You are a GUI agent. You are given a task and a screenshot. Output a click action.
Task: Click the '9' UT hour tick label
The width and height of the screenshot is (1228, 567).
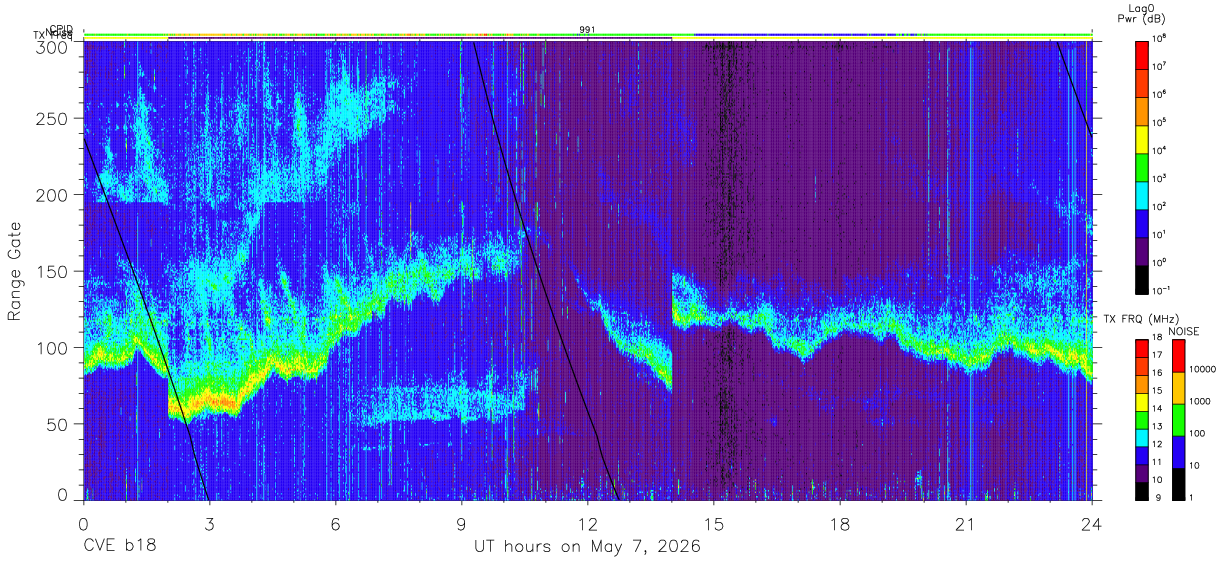(461, 522)
